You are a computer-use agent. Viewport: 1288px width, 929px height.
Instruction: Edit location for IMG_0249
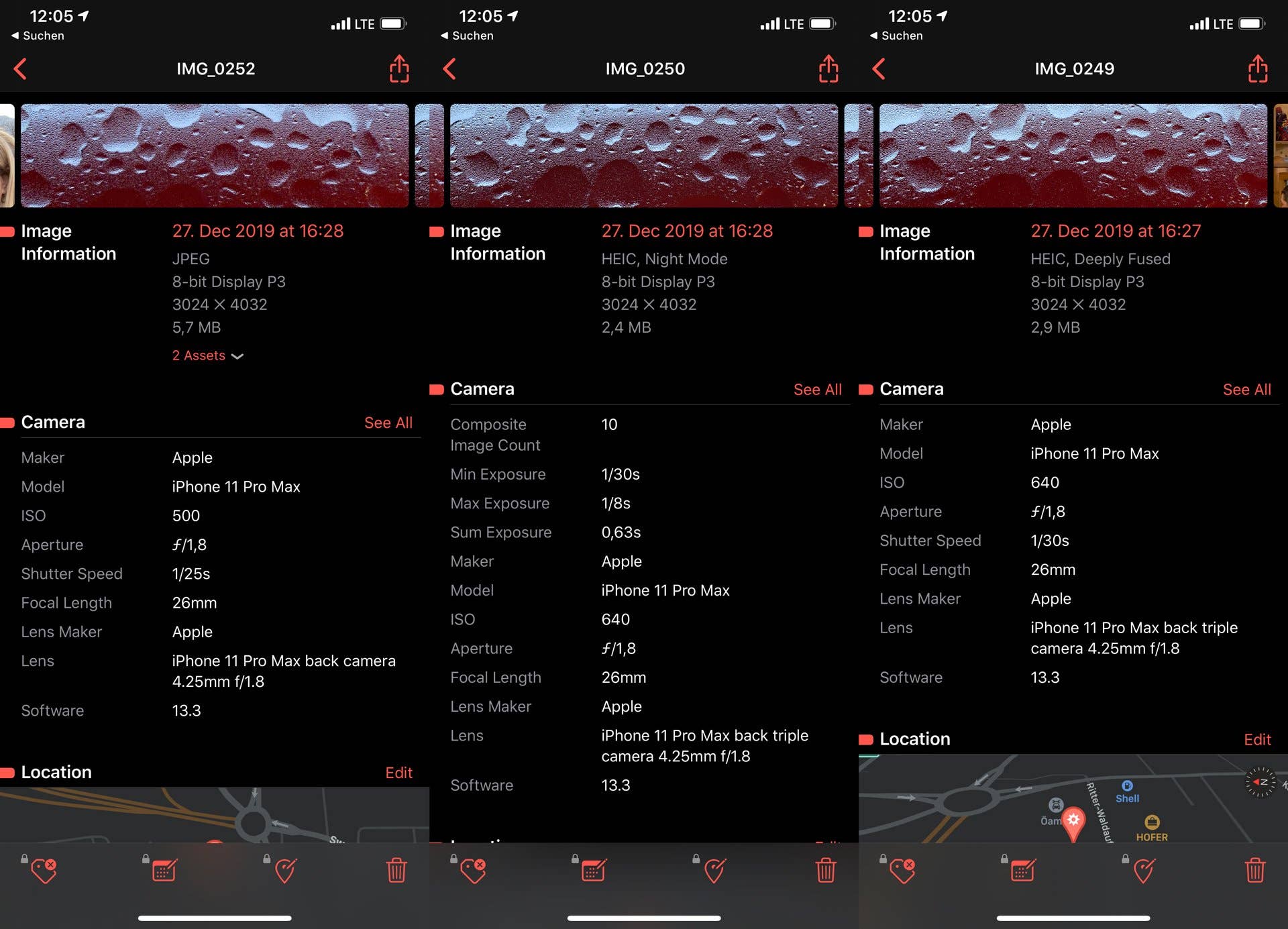click(1257, 739)
